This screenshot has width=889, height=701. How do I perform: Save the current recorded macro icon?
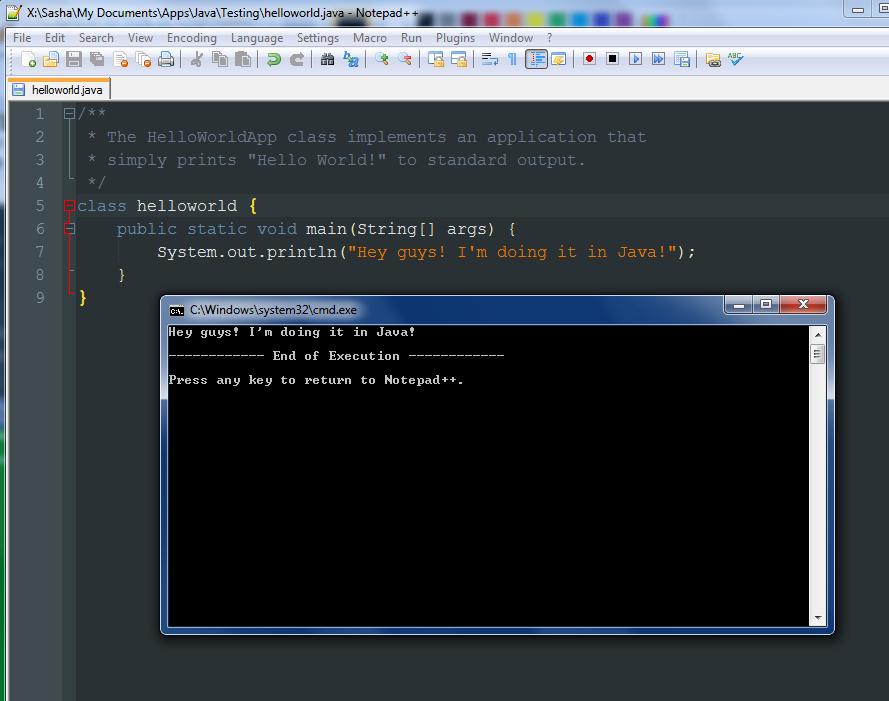(x=681, y=59)
